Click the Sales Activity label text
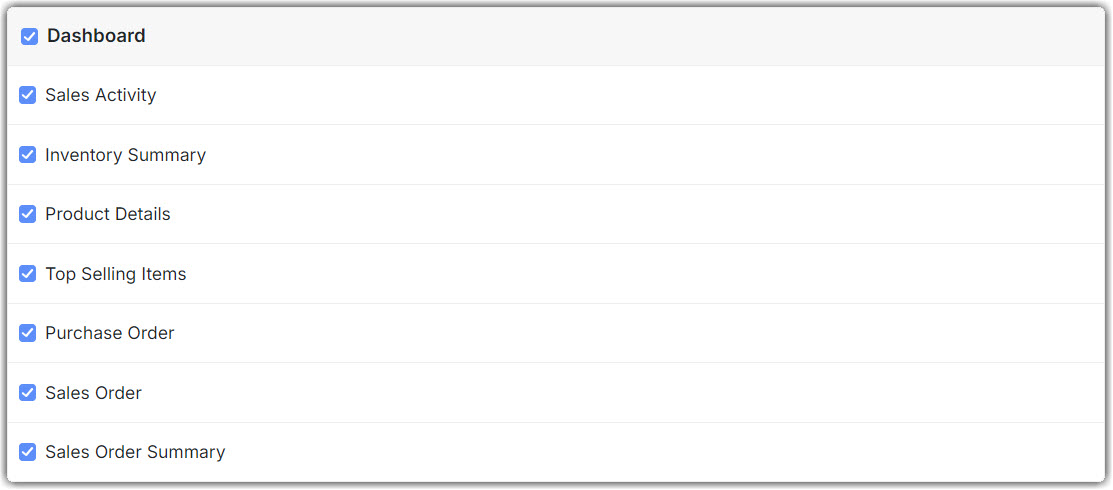This screenshot has width=1113, height=490. click(x=101, y=96)
